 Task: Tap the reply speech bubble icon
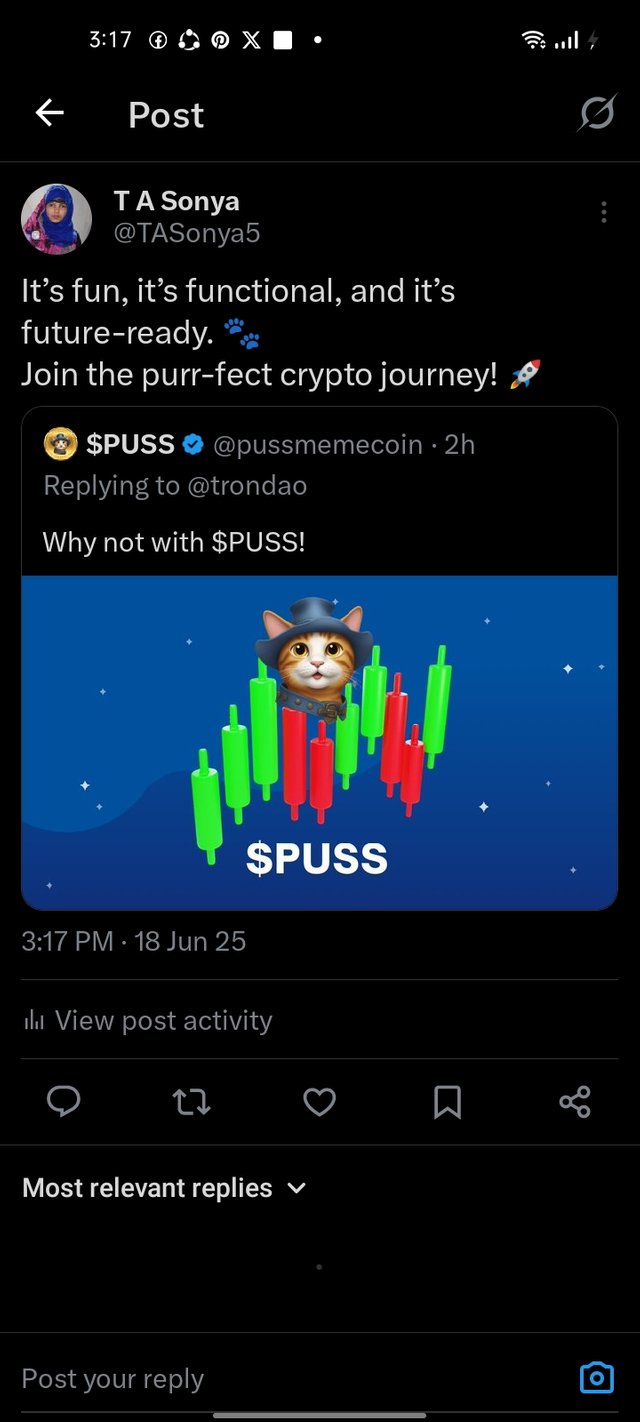(64, 1102)
